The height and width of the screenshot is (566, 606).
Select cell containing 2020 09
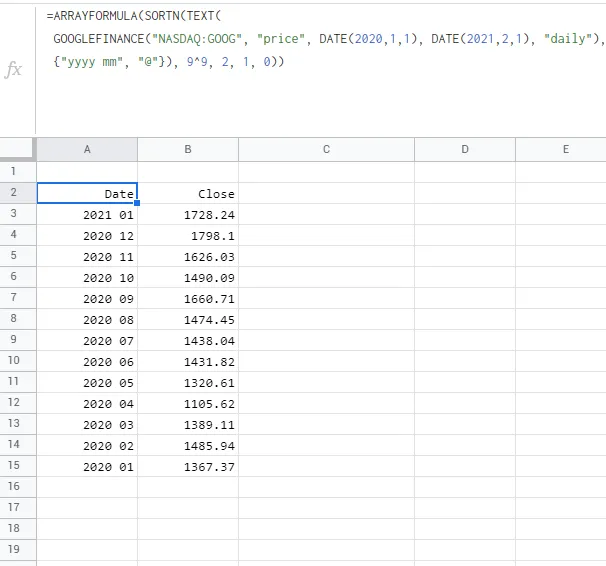pyautogui.click(x=87, y=298)
